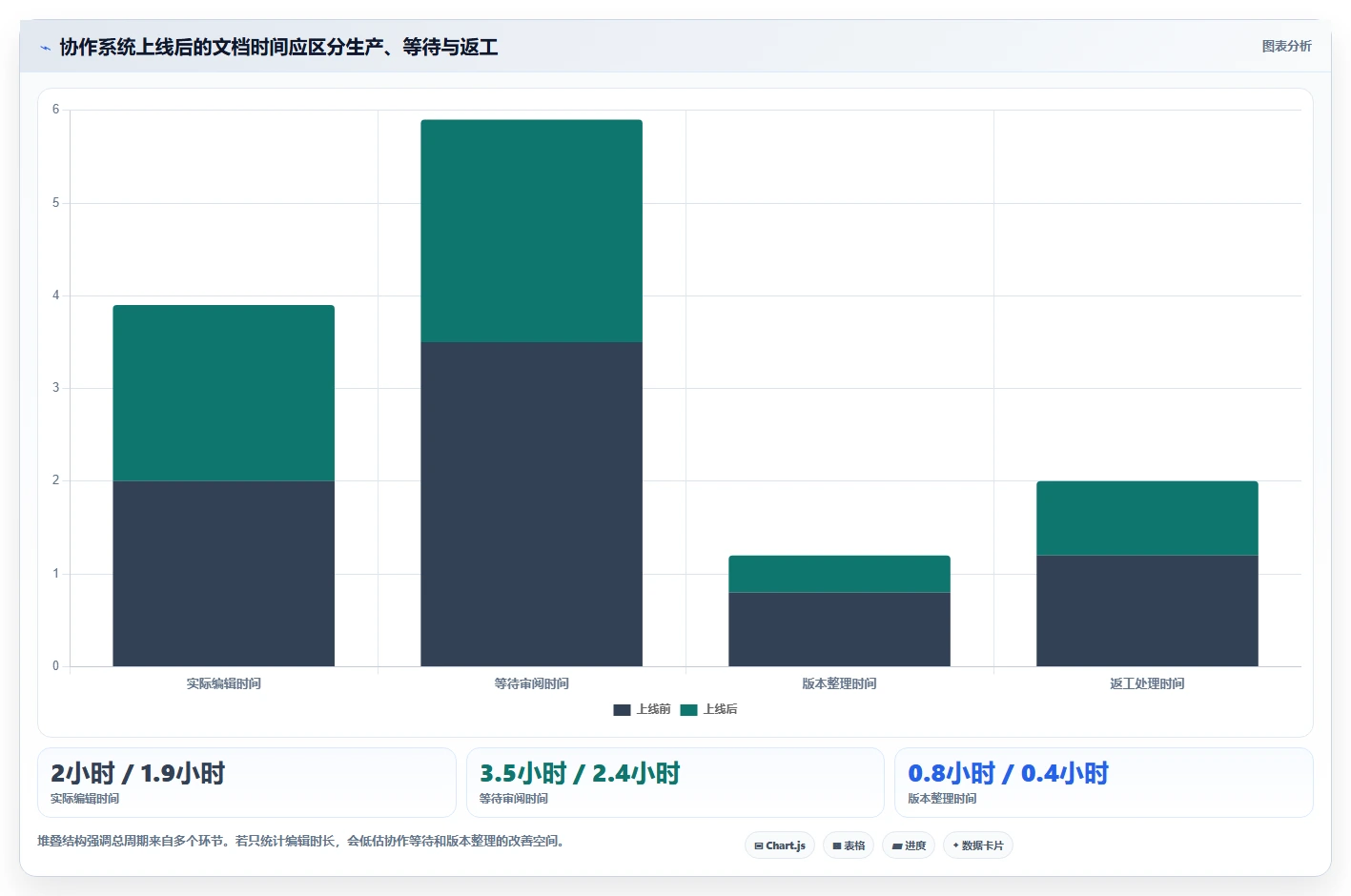Click the 0.8小时 / 0.4小时 value
This screenshot has width=1351, height=896.
(1009, 773)
